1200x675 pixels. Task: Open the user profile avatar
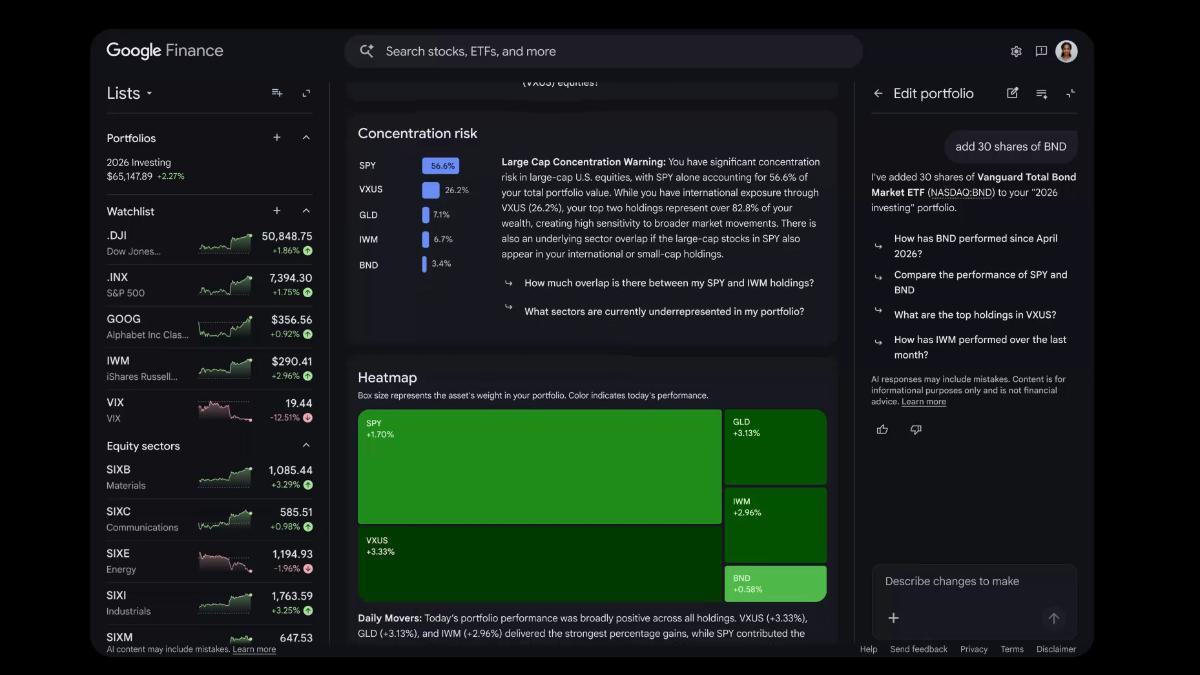tap(1067, 51)
